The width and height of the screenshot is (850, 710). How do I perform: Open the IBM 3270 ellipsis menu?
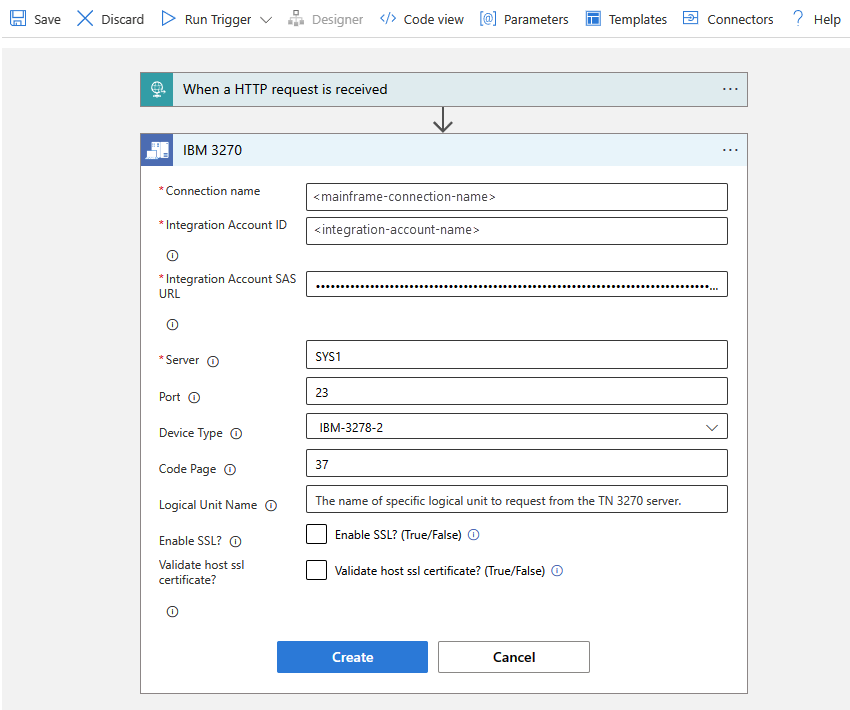click(x=730, y=150)
